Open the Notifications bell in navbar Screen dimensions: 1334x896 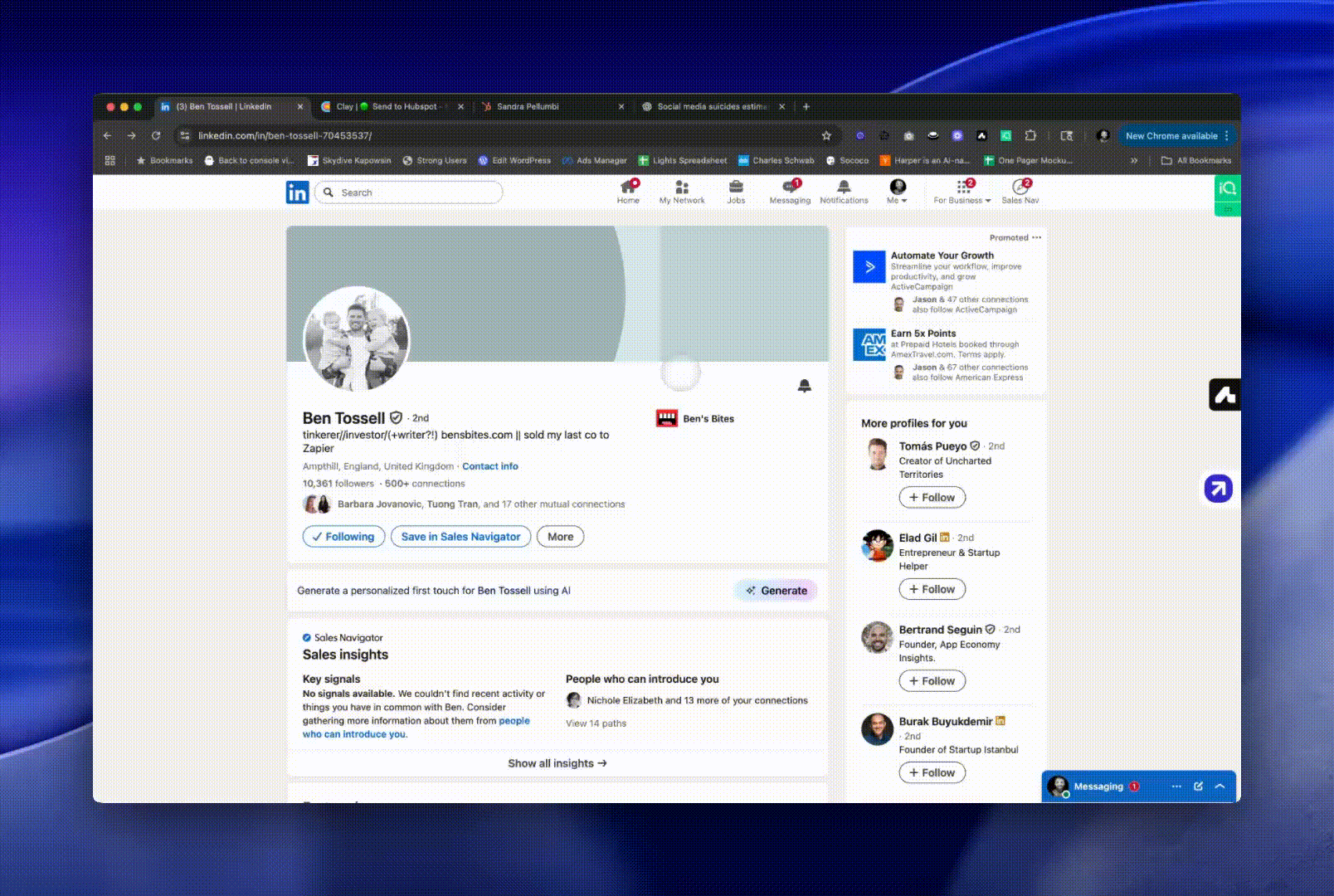pos(844,192)
